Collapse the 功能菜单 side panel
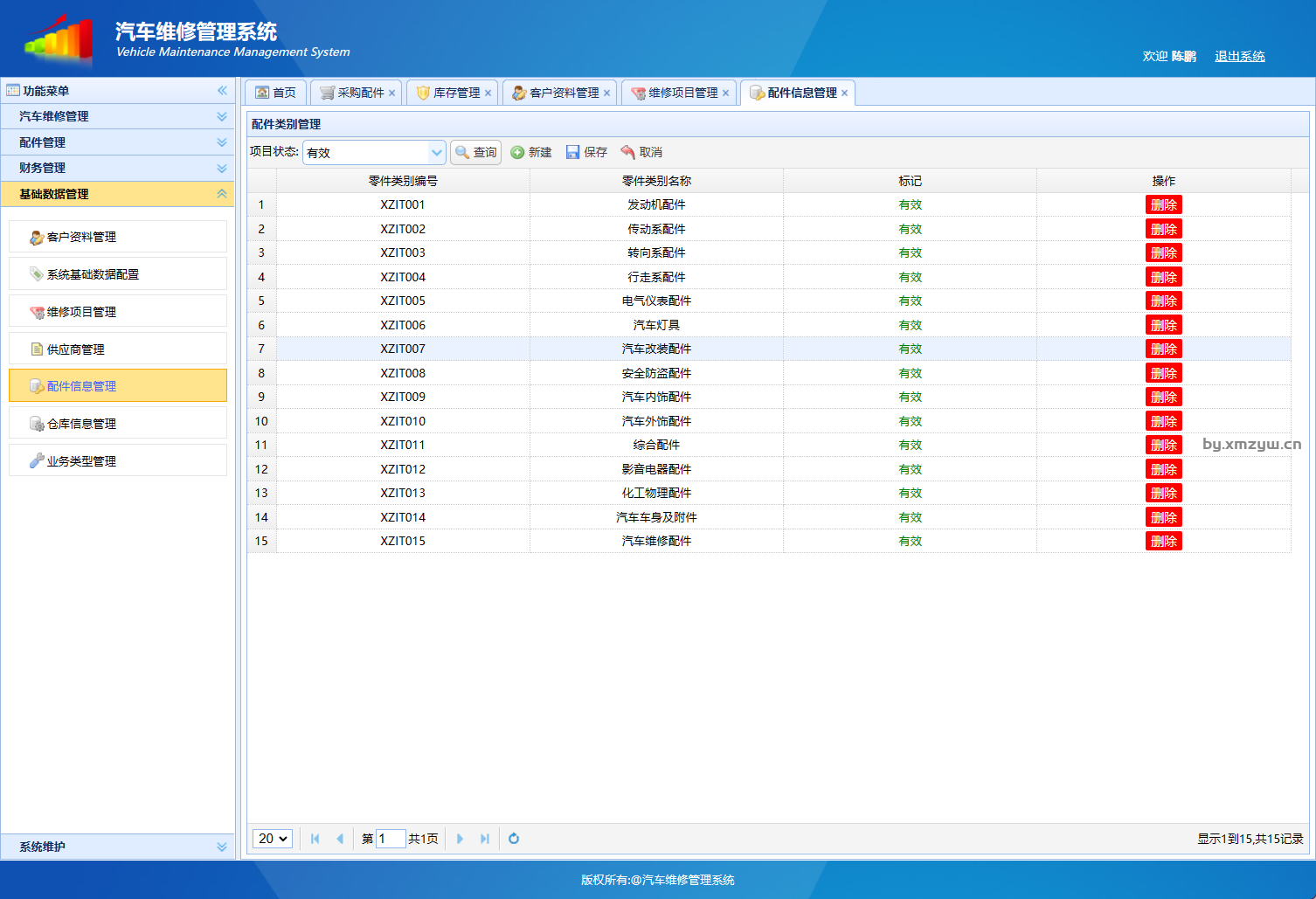Viewport: 1316px width, 899px height. tap(222, 90)
